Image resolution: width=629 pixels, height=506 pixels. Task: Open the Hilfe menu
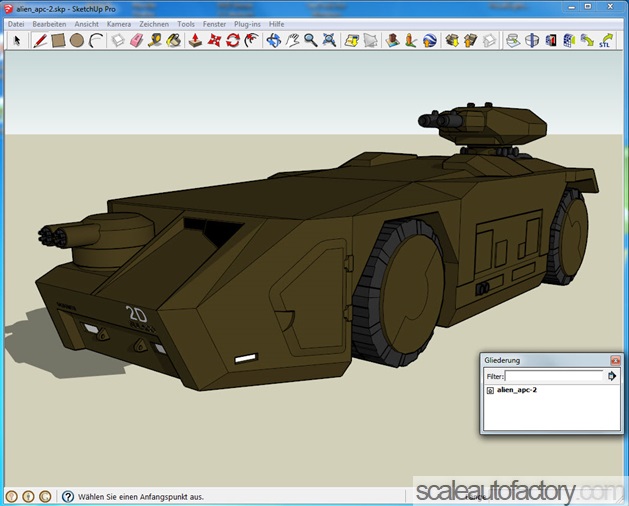tap(276, 24)
